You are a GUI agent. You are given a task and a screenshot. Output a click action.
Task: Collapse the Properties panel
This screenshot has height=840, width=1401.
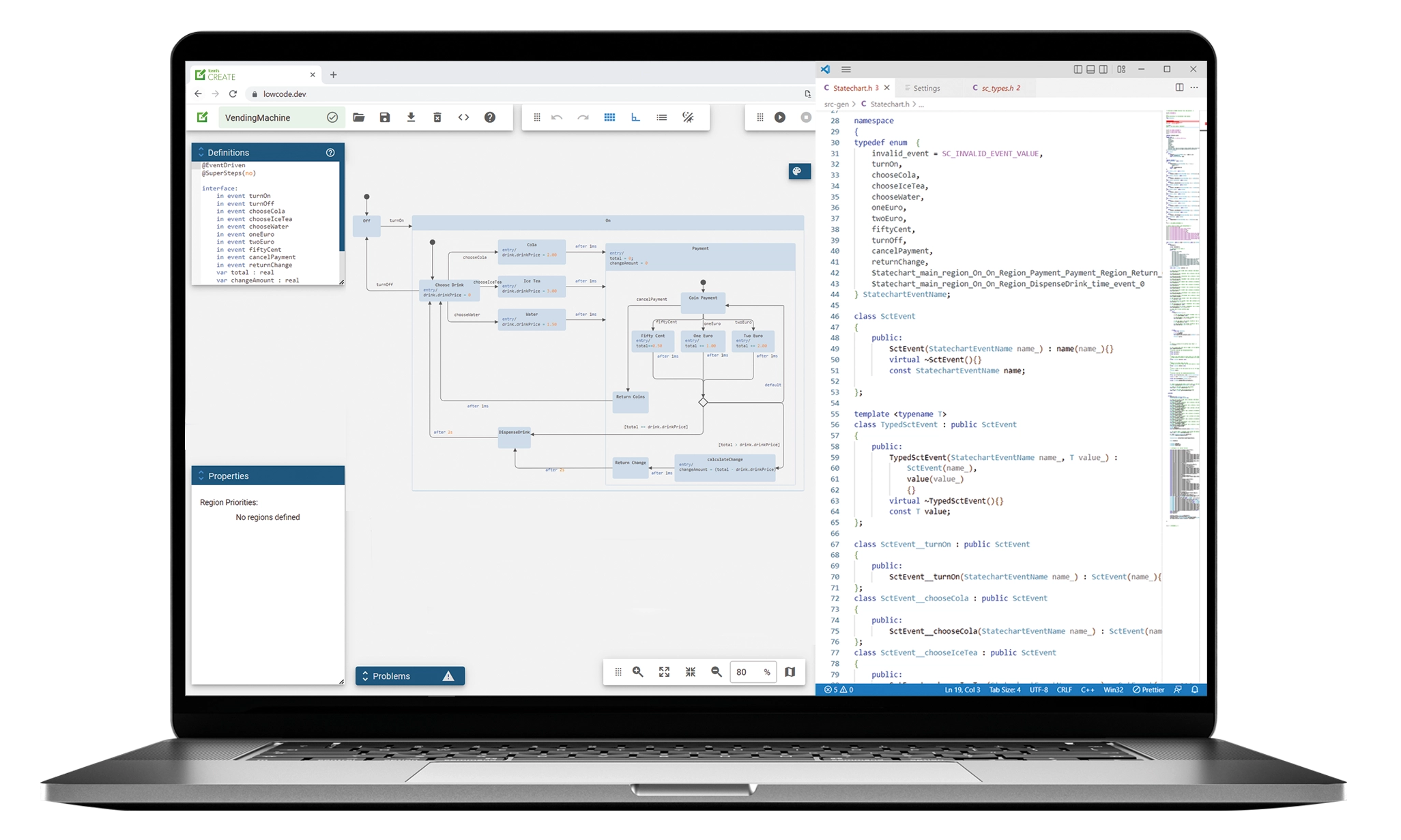tap(201, 476)
